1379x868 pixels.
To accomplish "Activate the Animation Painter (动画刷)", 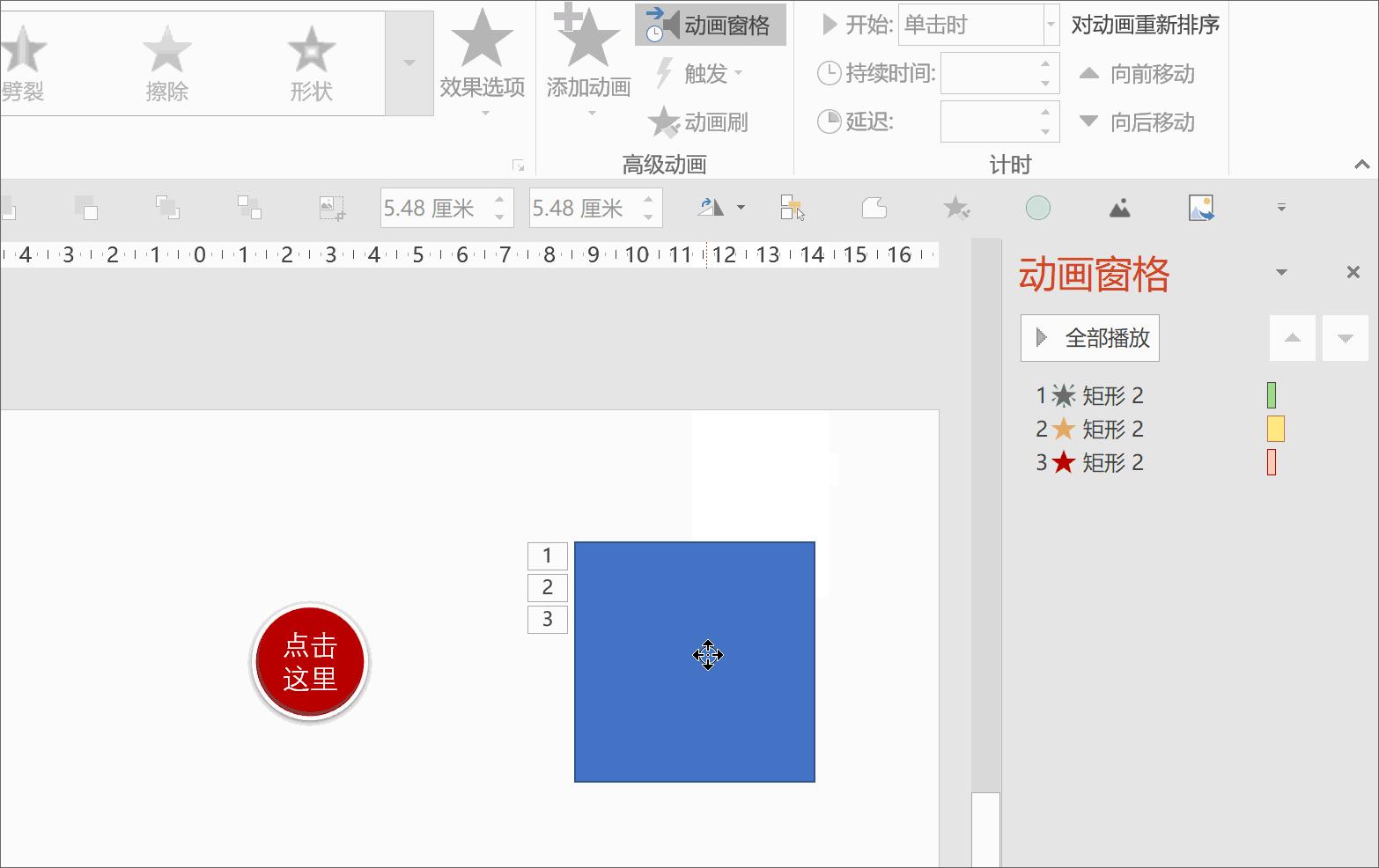I will click(x=698, y=122).
